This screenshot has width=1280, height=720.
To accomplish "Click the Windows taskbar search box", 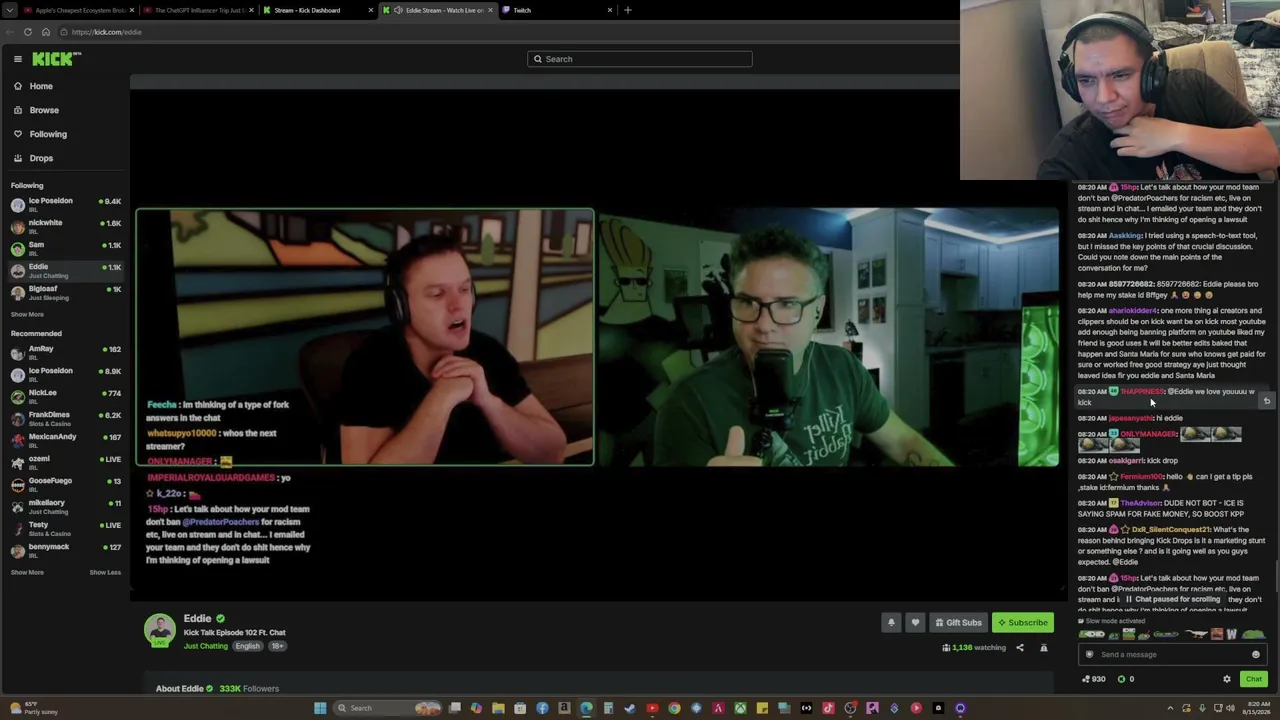I will coord(387,708).
